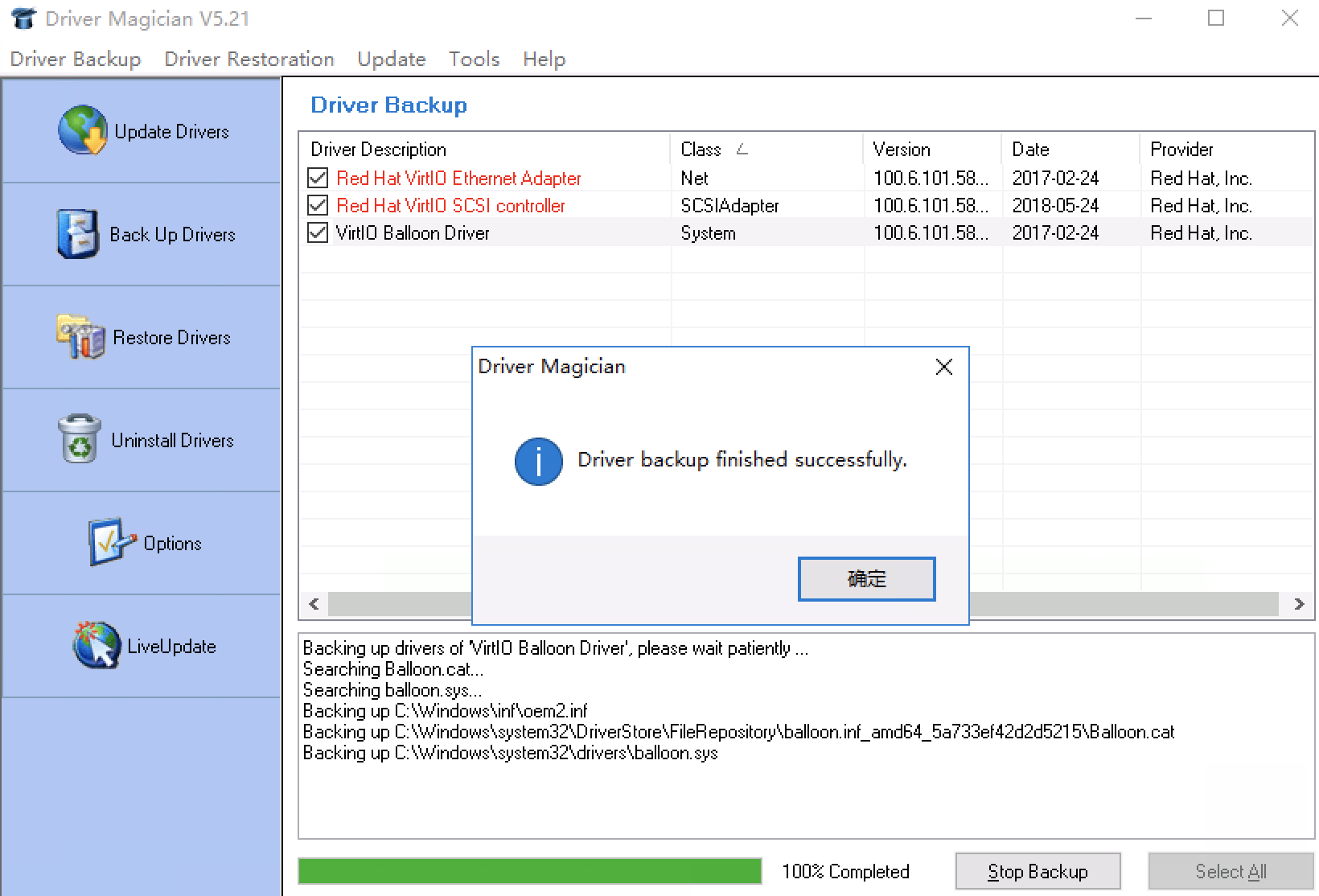Open the Help menu

coord(544,59)
